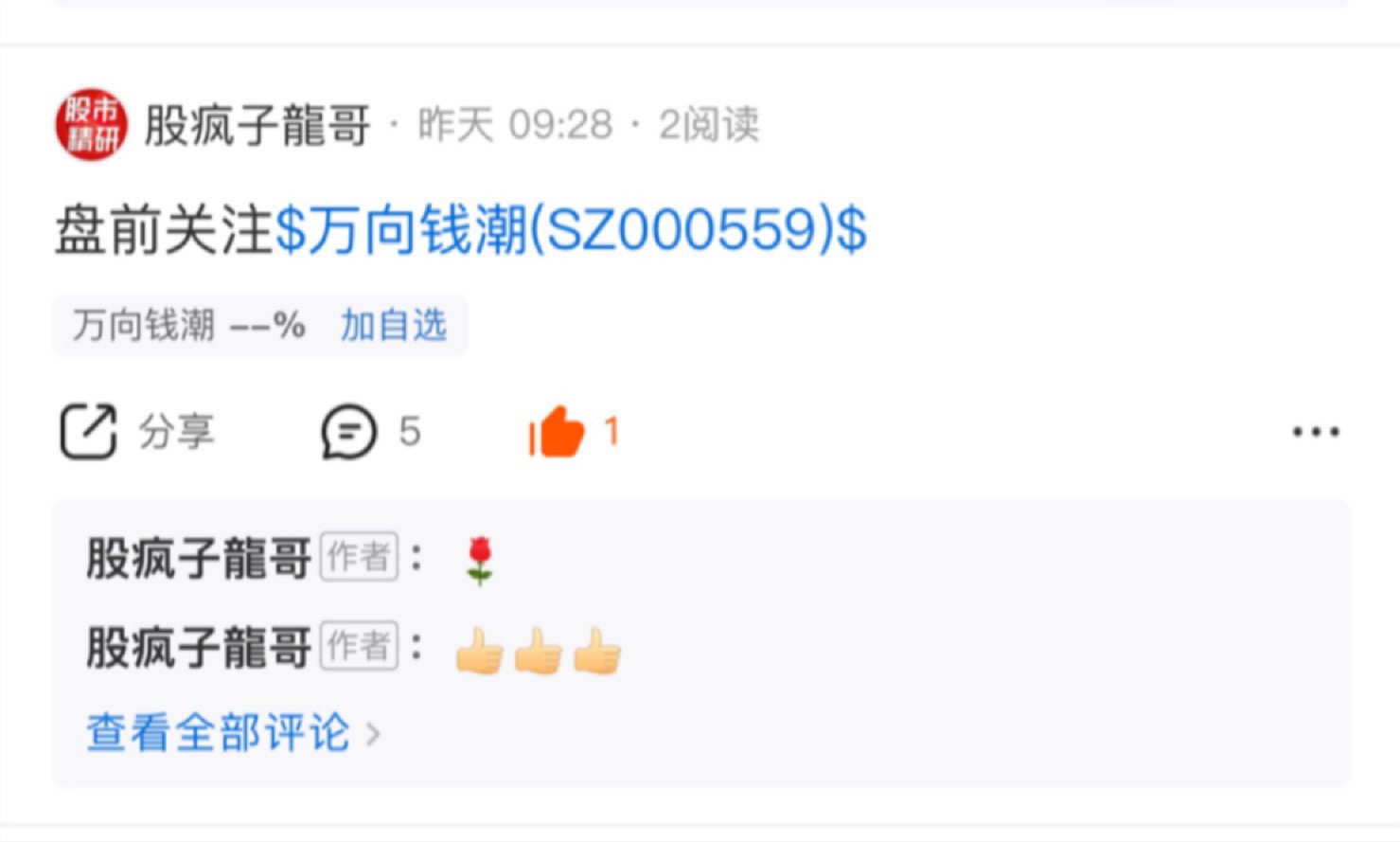Open post author name 股疯子龍哥 in header

coord(257,125)
